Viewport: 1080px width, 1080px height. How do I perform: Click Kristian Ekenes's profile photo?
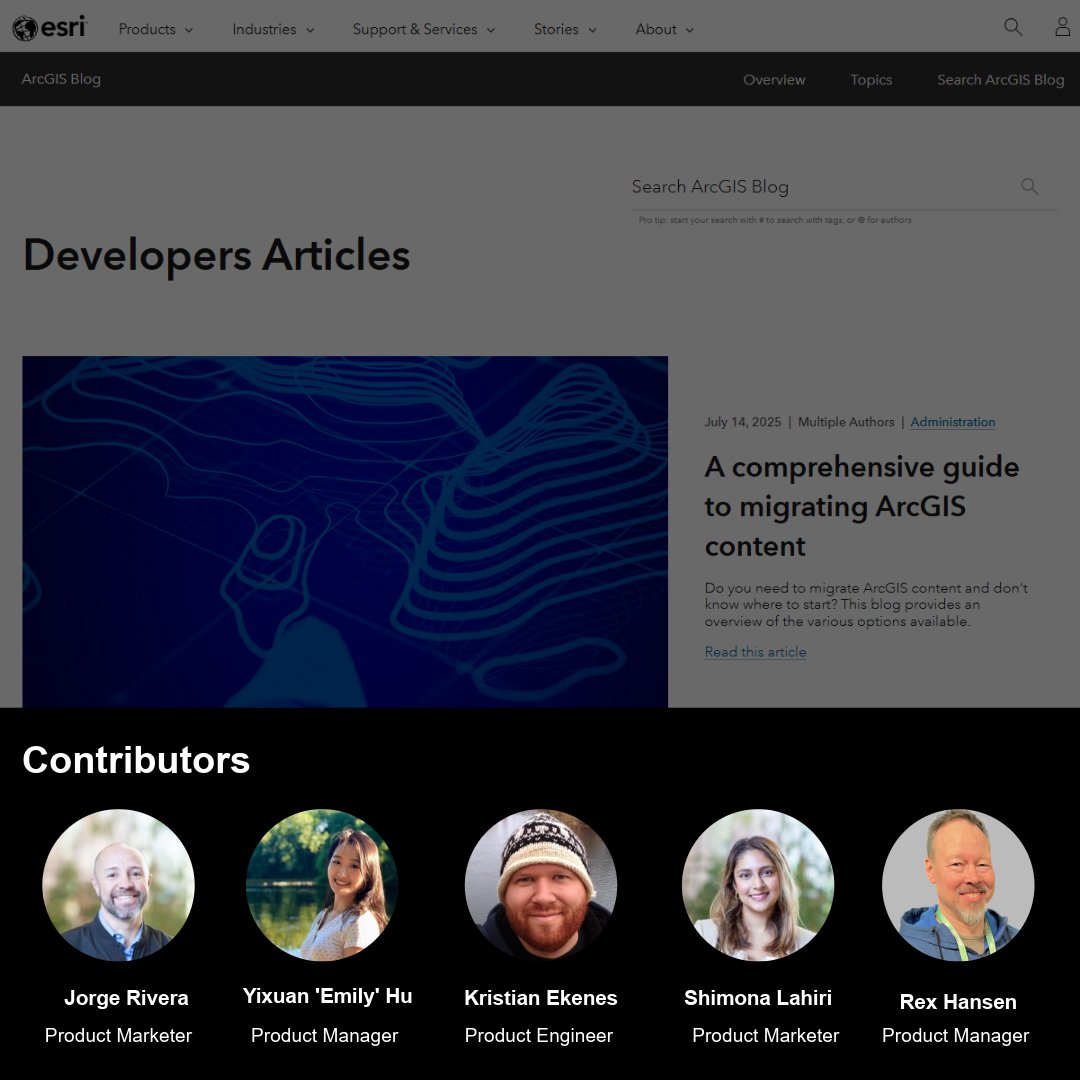(x=541, y=885)
